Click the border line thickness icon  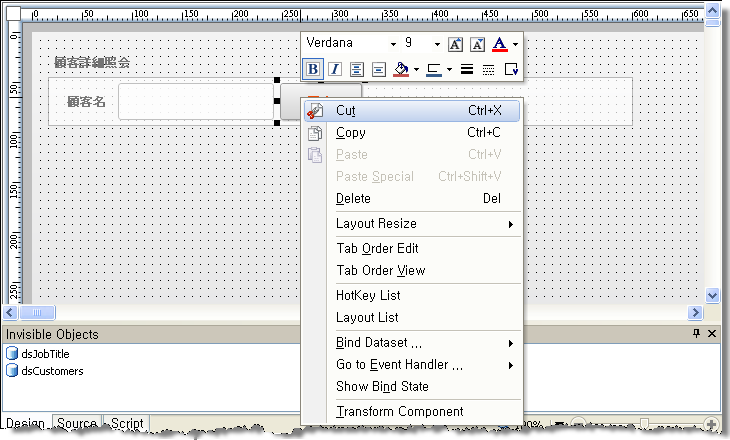[x=466, y=69]
